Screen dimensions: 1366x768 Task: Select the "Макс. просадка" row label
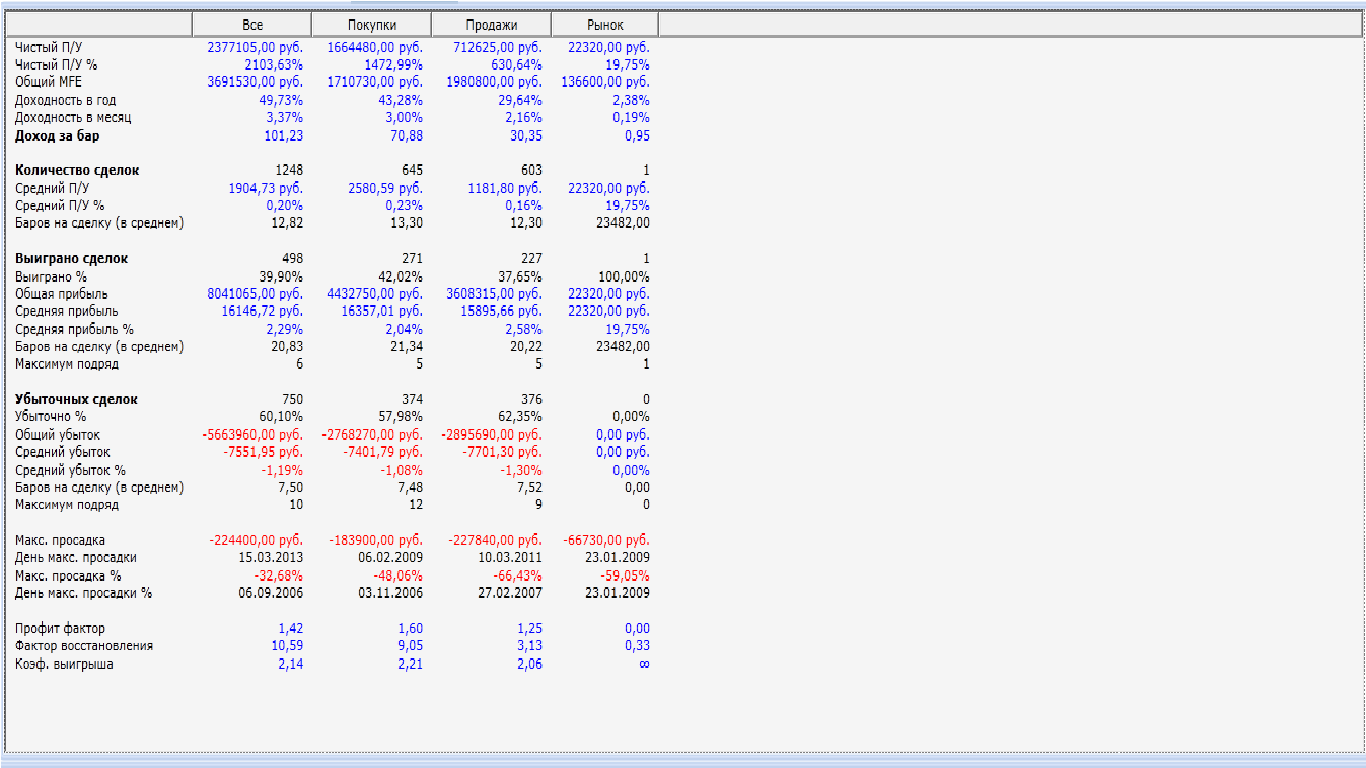(60, 540)
